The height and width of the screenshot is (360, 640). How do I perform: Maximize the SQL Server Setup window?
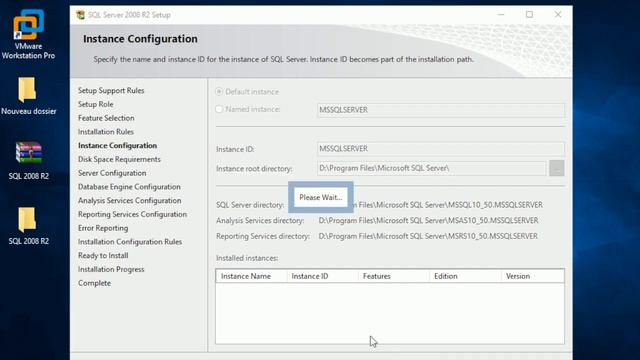(529, 15)
